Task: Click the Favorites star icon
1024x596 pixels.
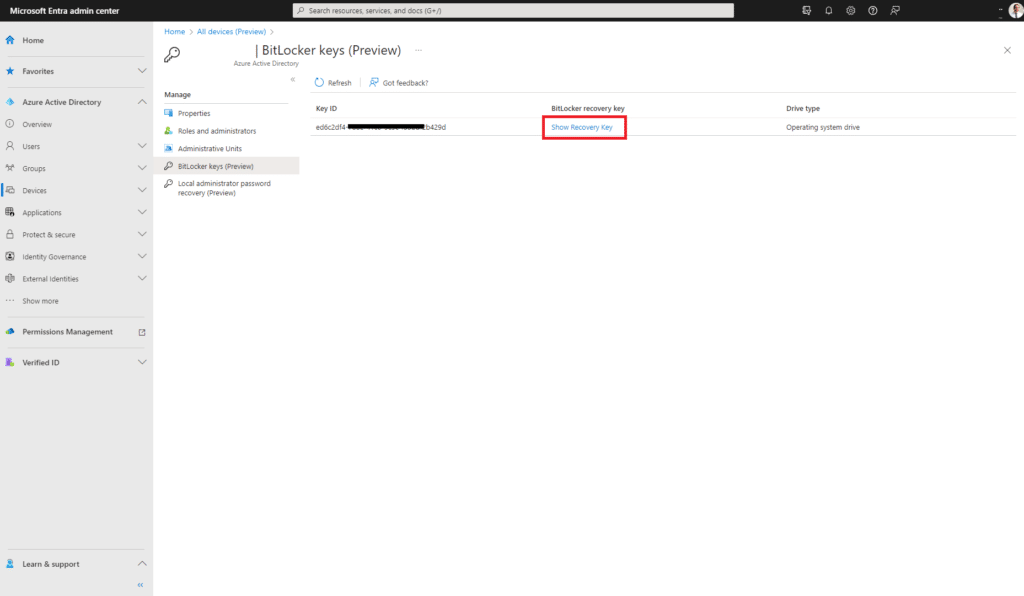Action: pos(10,71)
